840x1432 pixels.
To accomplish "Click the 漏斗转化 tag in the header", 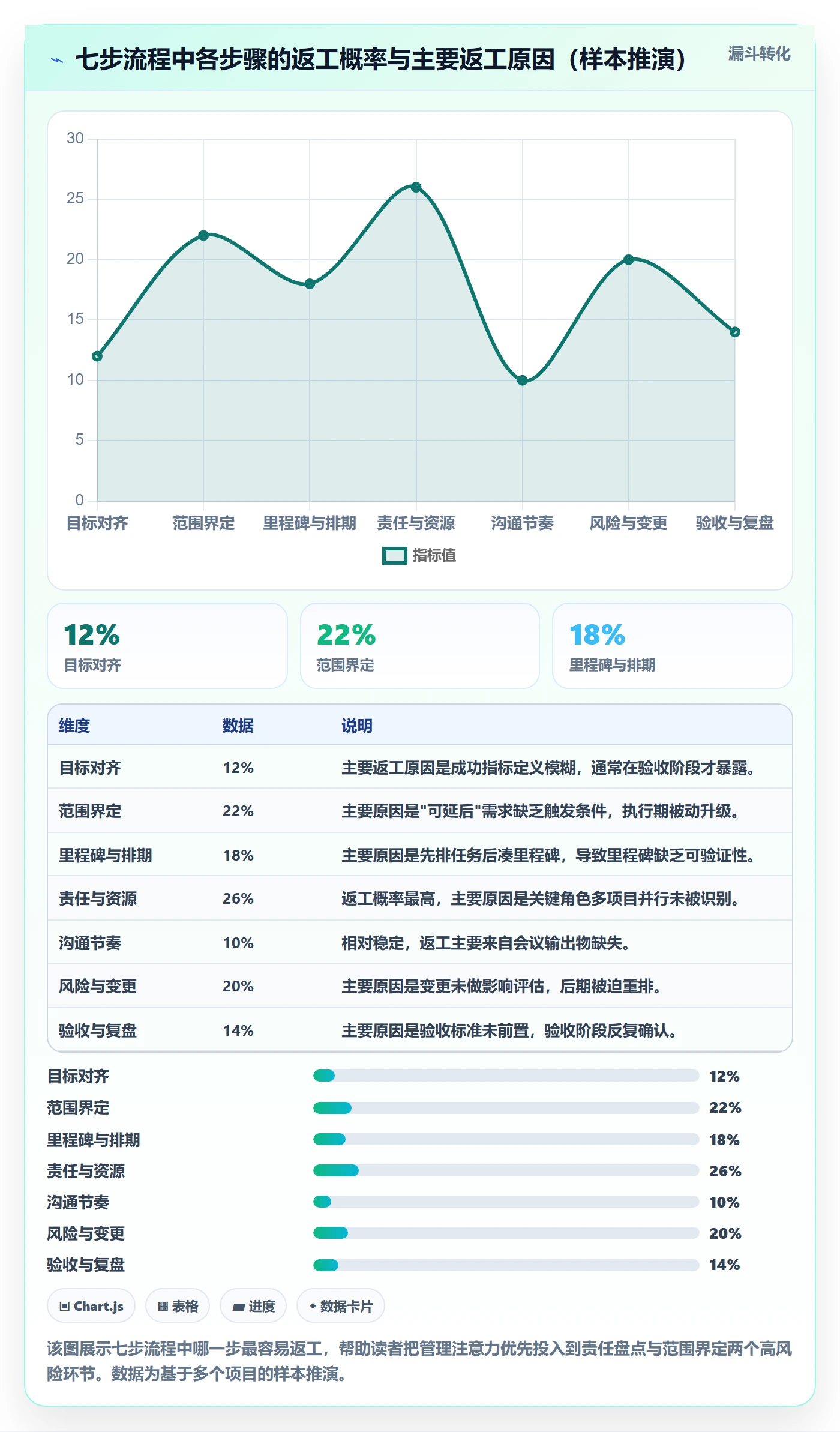I will 759,54.
